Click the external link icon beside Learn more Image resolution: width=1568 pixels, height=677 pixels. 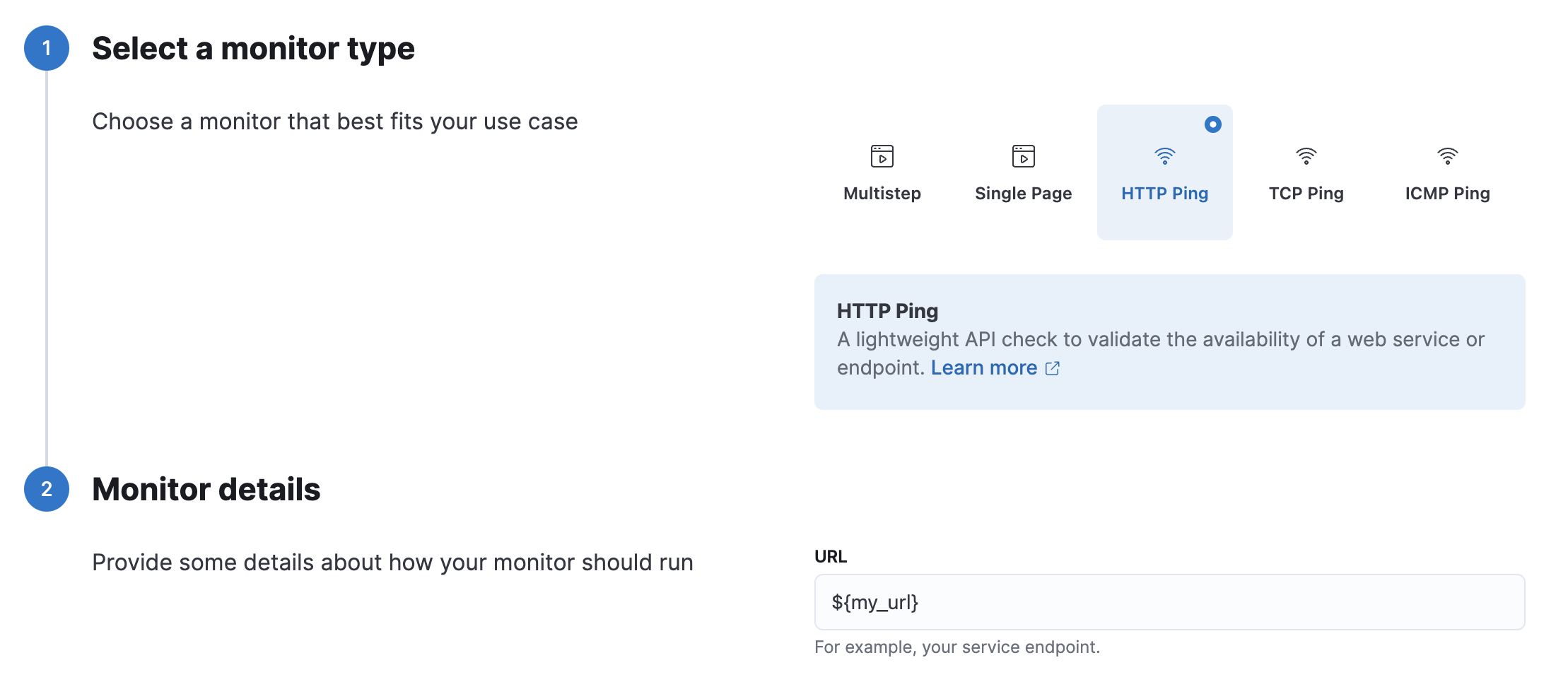click(x=1053, y=367)
